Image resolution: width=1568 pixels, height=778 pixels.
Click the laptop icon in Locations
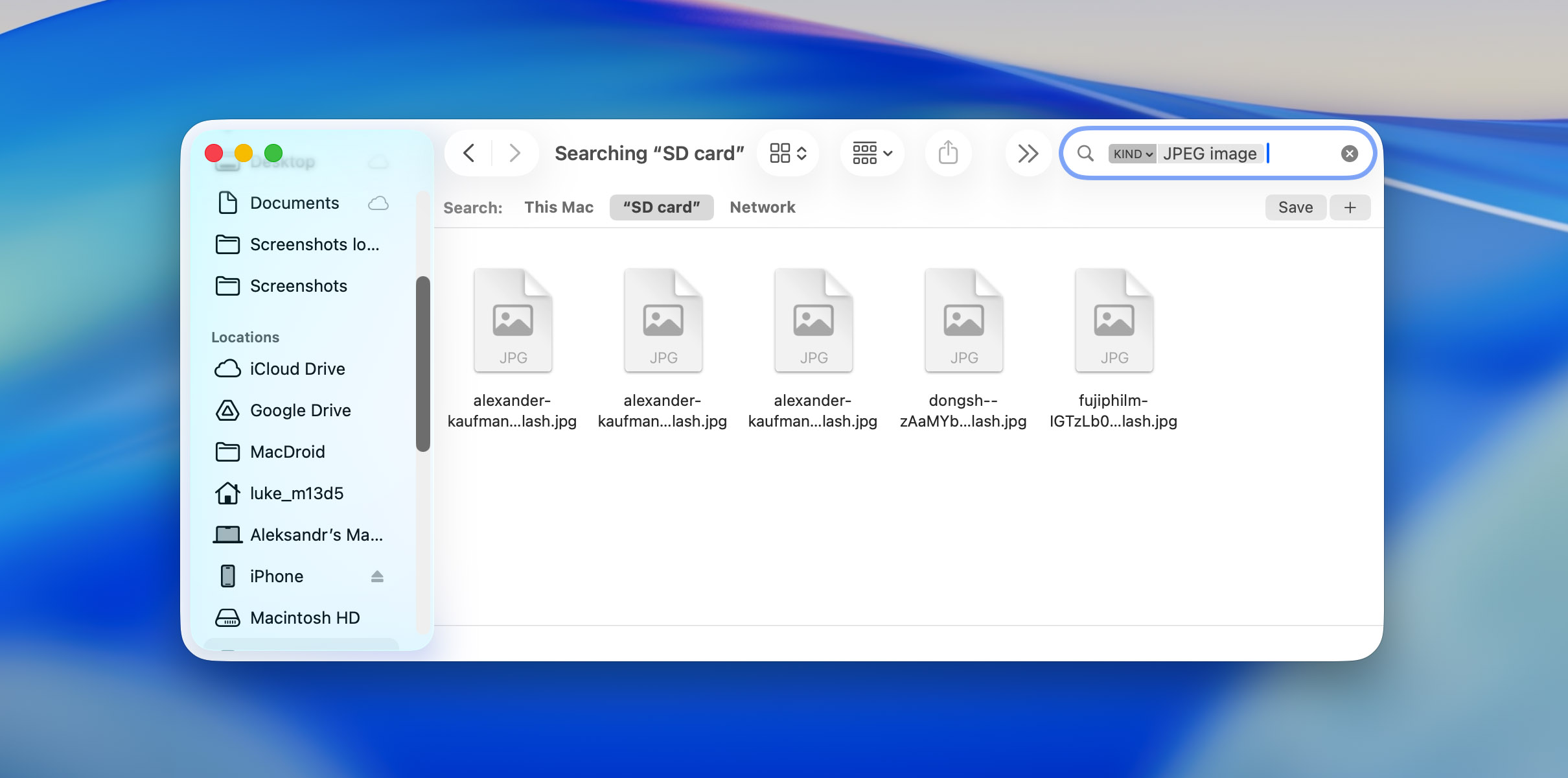coord(227,535)
